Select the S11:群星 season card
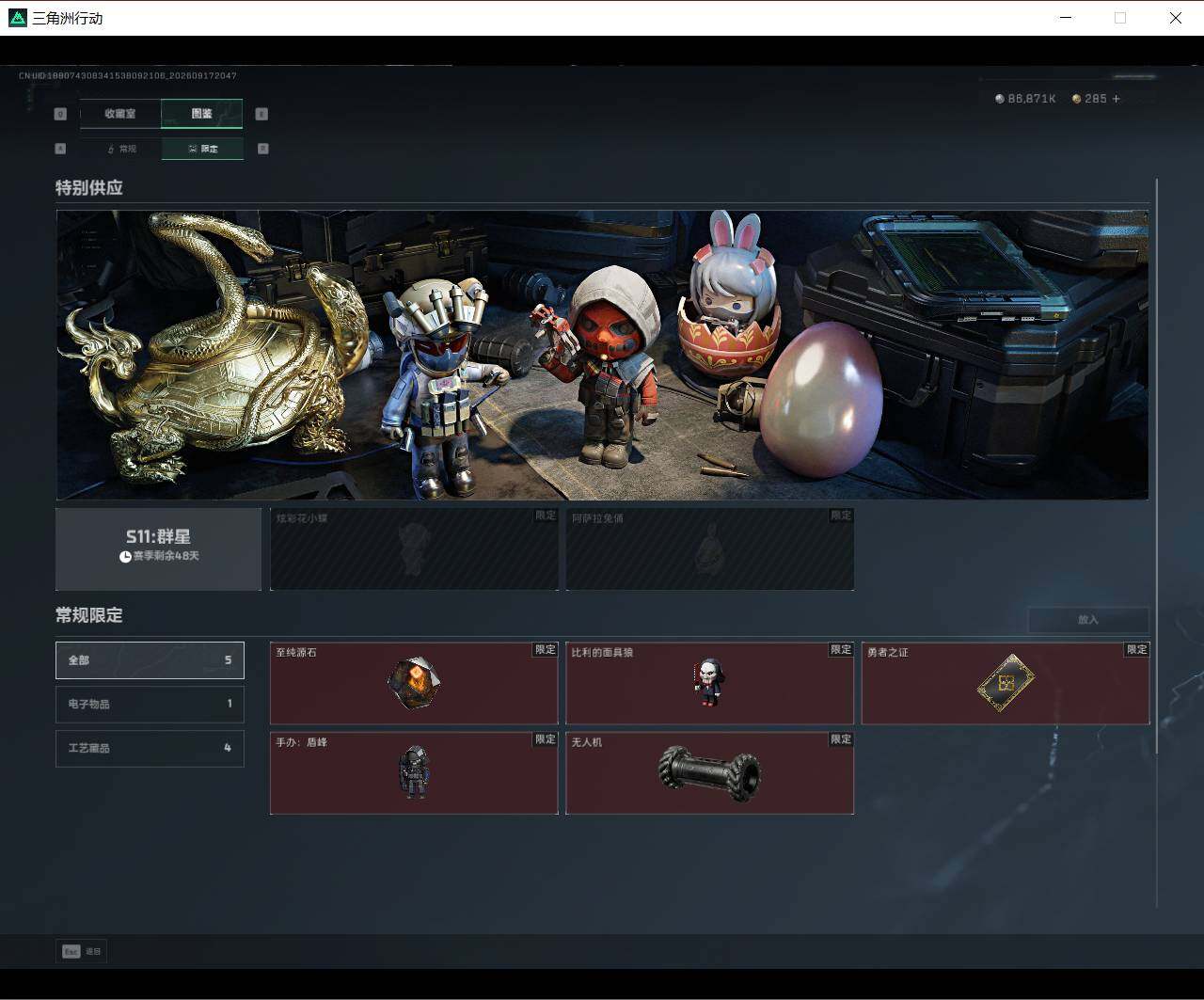 point(159,549)
